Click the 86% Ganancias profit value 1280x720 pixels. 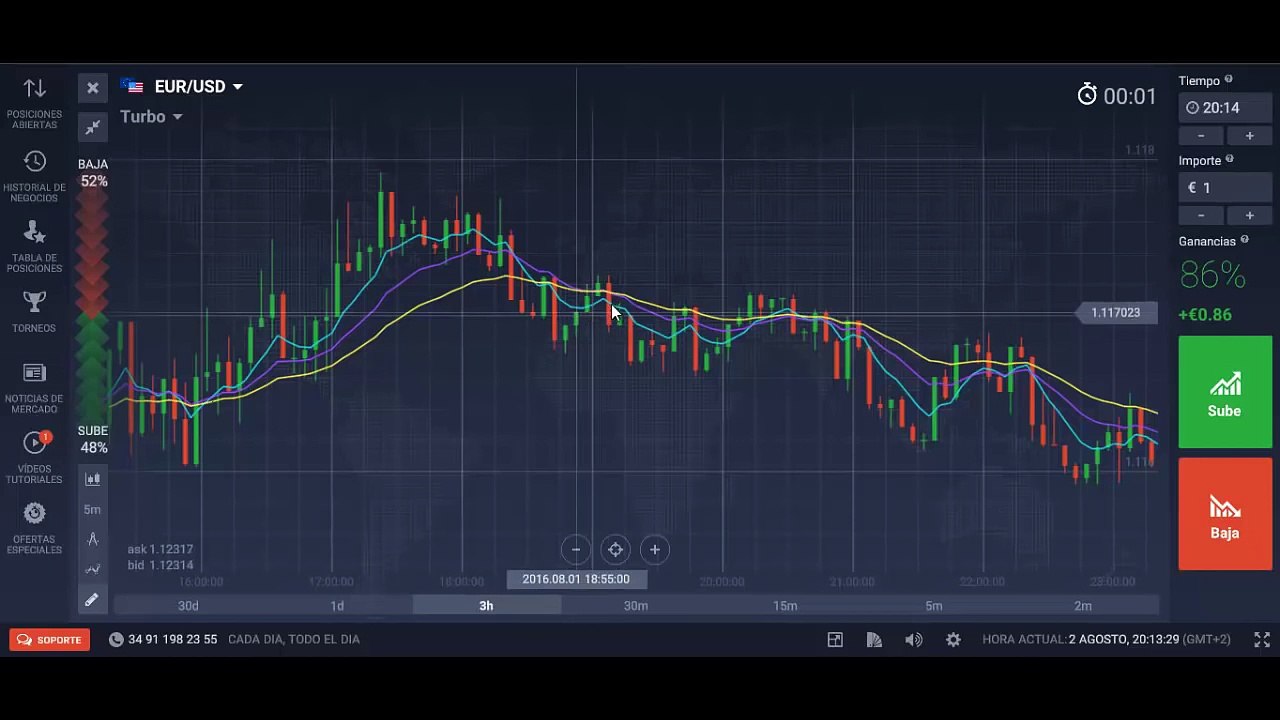pyautogui.click(x=1212, y=275)
